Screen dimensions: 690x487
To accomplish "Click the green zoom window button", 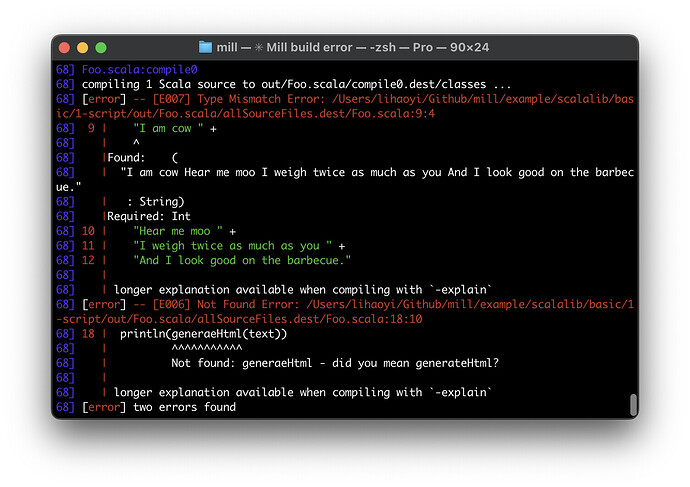I will (101, 48).
